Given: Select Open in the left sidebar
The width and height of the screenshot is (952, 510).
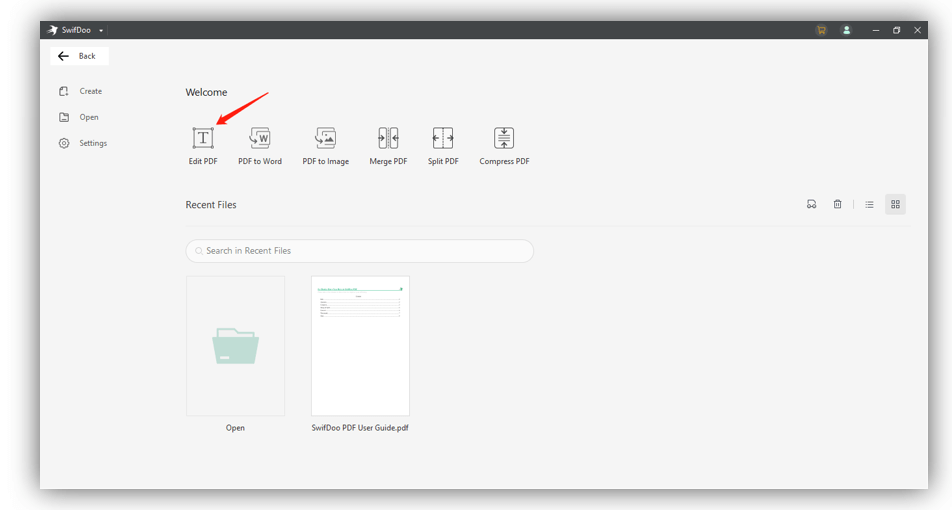Looking at the screenshot, I should [x=78, y=117].
